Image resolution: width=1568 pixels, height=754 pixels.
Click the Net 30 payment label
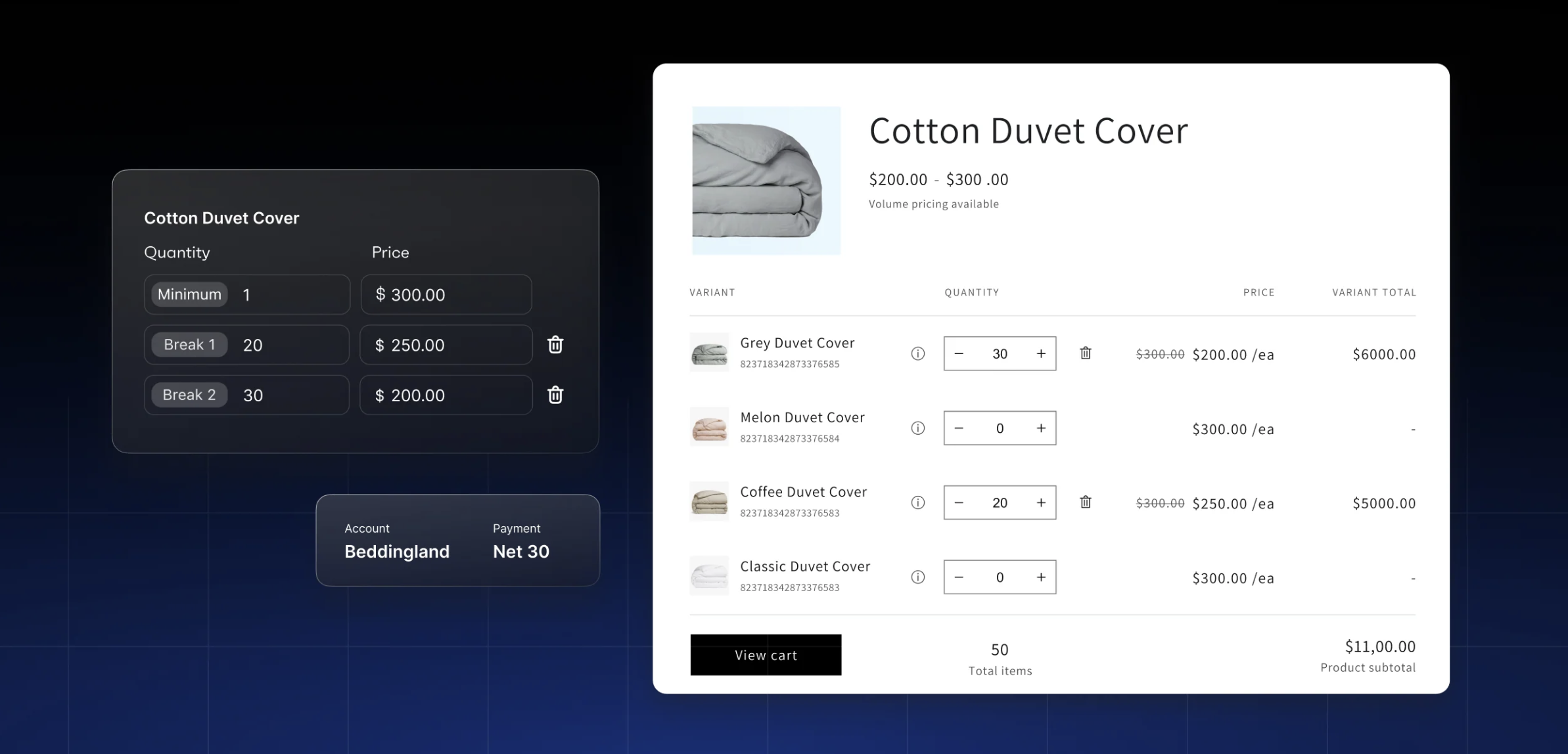tap(521, 551)
